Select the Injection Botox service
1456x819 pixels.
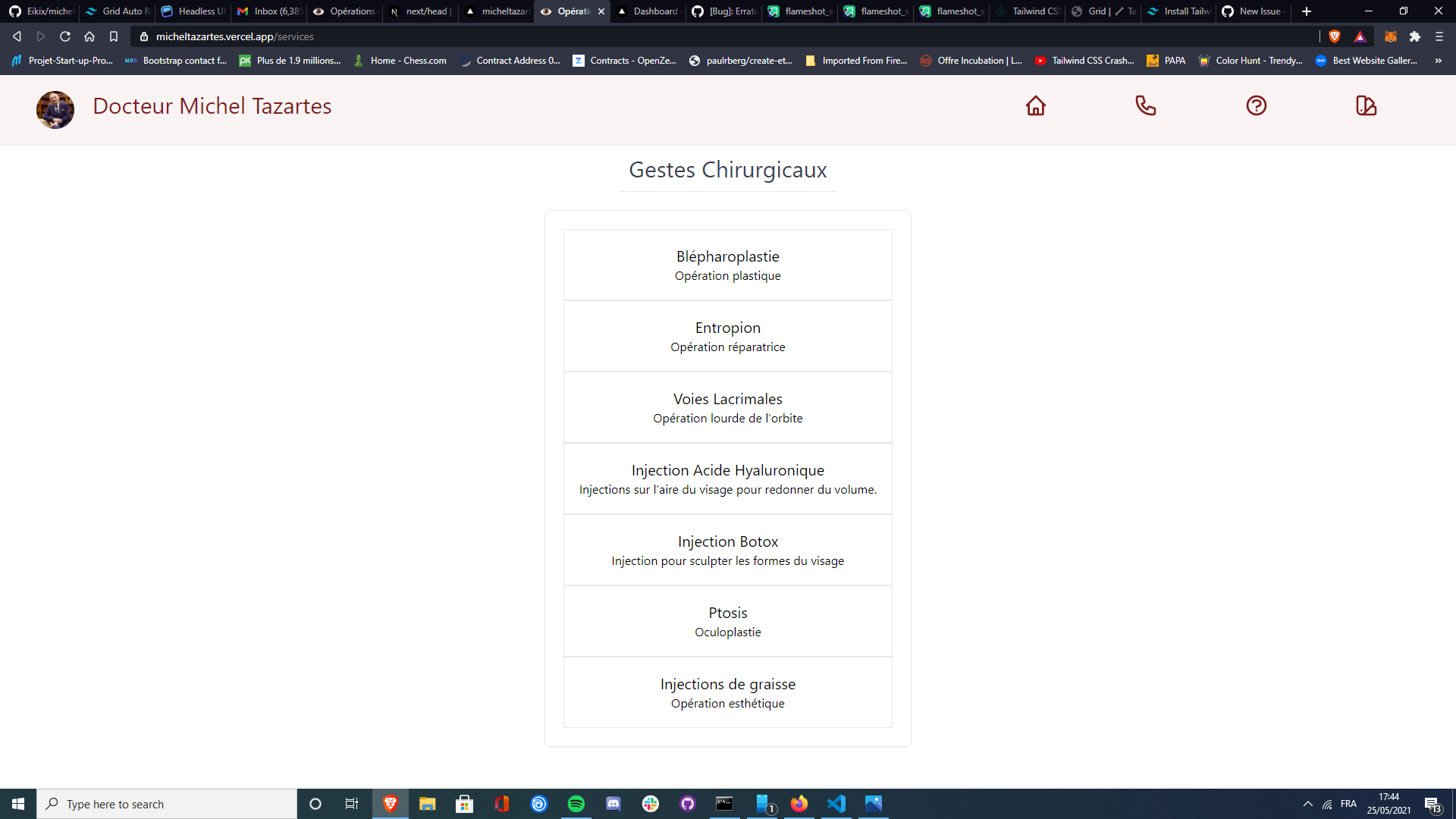click(x=727, y=550)
